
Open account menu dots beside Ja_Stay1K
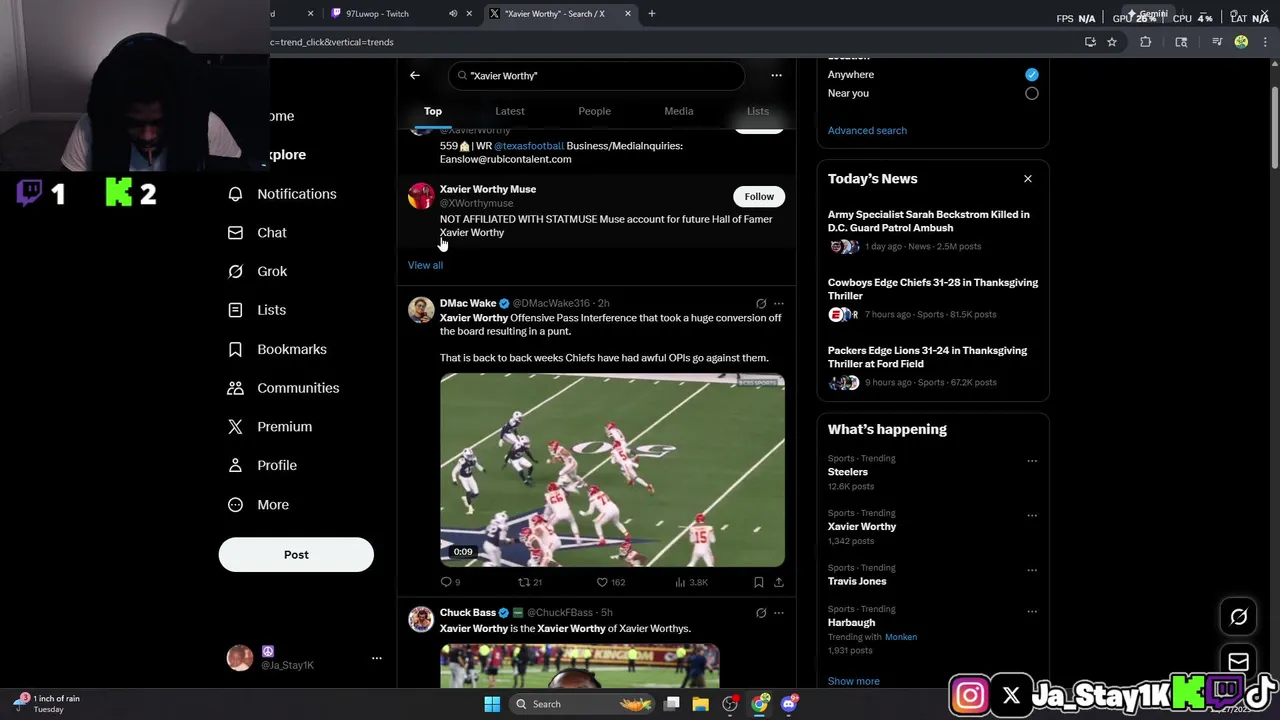[377, 658]
